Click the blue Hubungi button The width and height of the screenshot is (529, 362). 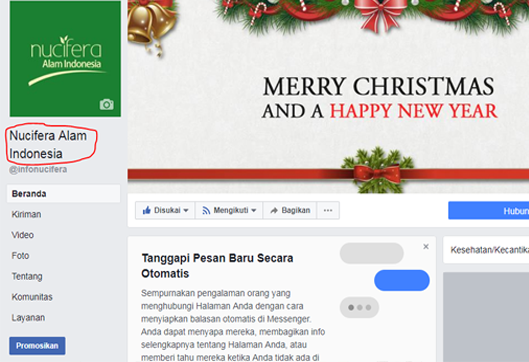point(489,211)
